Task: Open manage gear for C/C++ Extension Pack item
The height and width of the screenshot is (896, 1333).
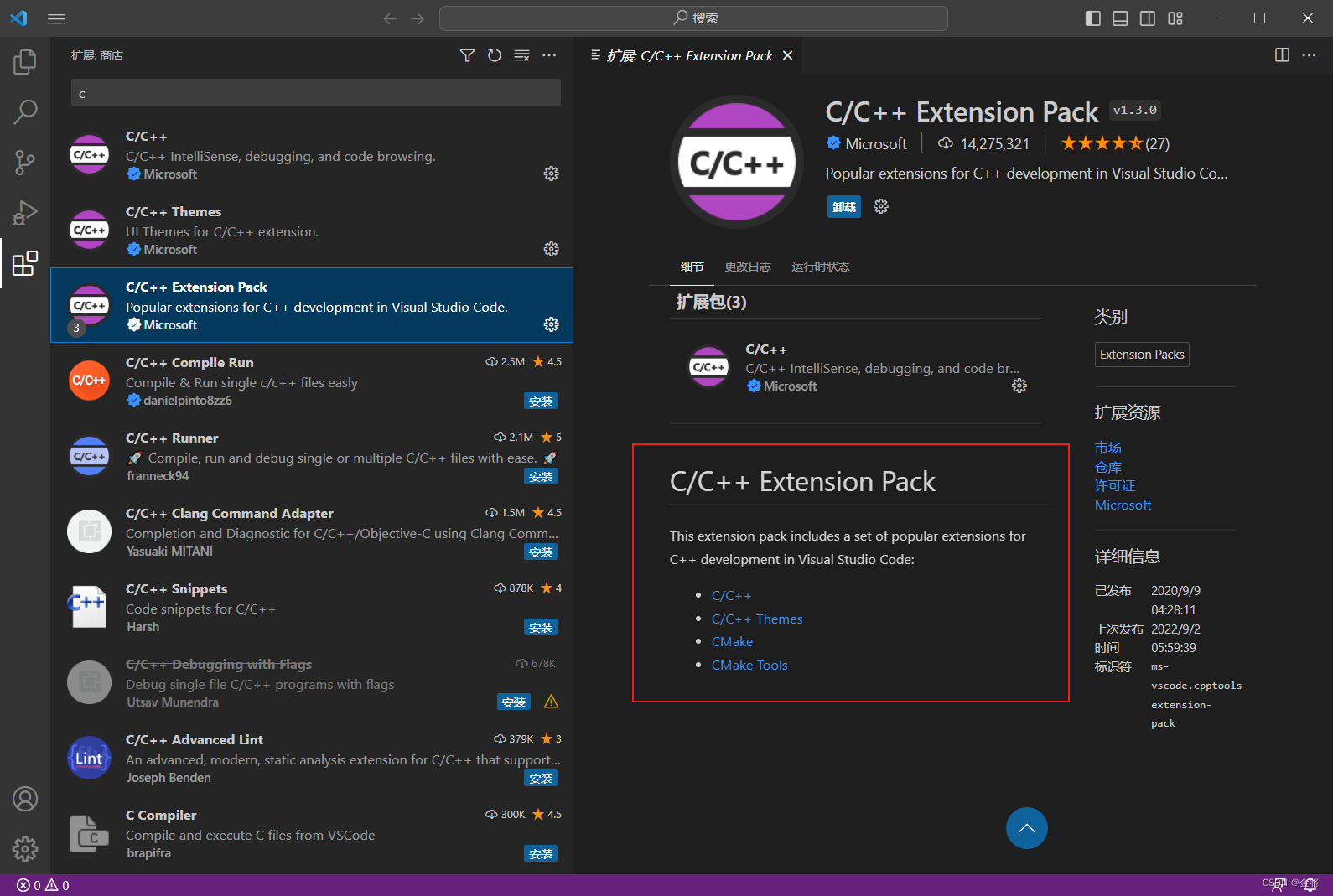Action: coord(551,324)
